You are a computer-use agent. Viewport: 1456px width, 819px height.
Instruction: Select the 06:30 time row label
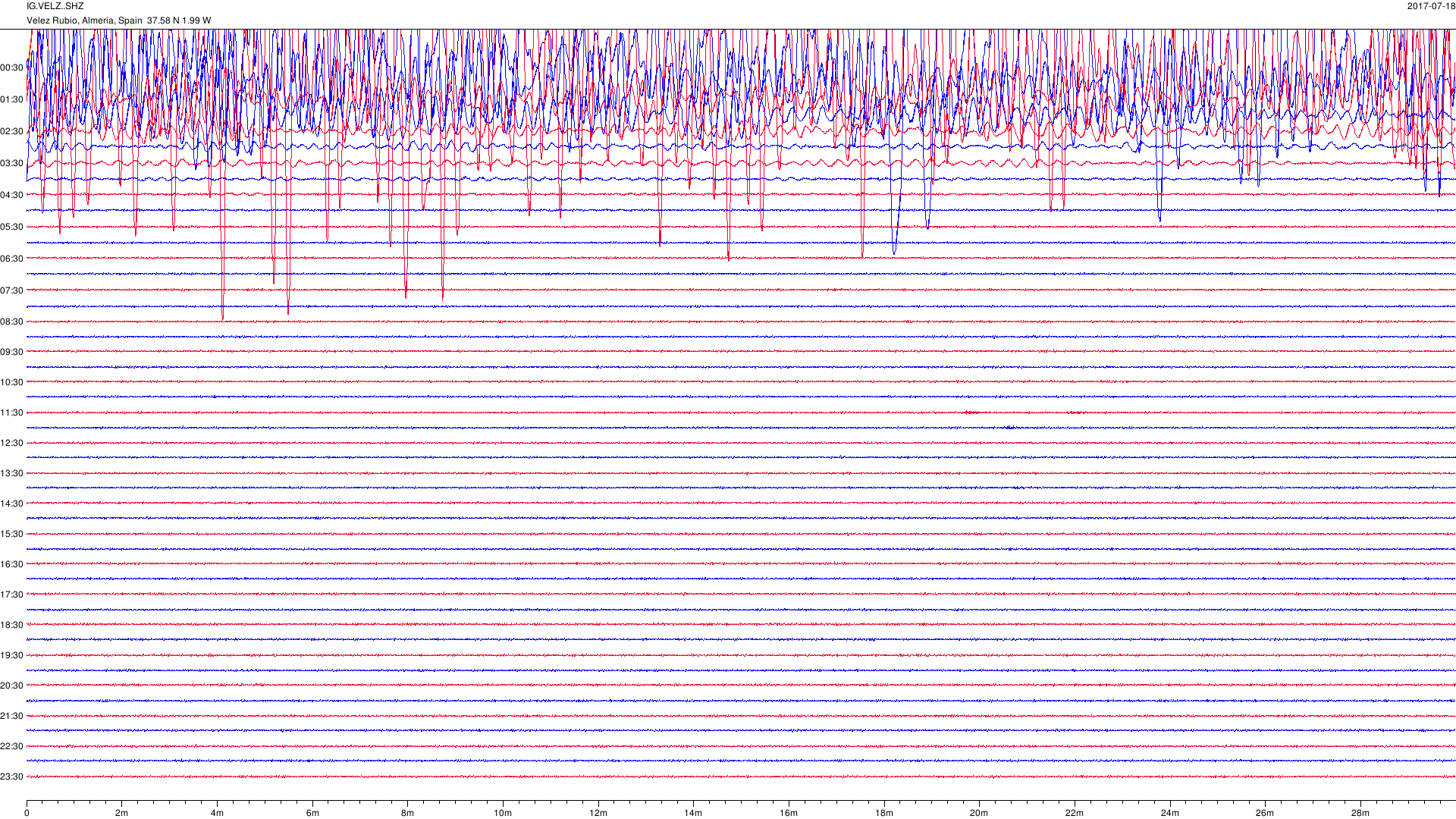12,259
